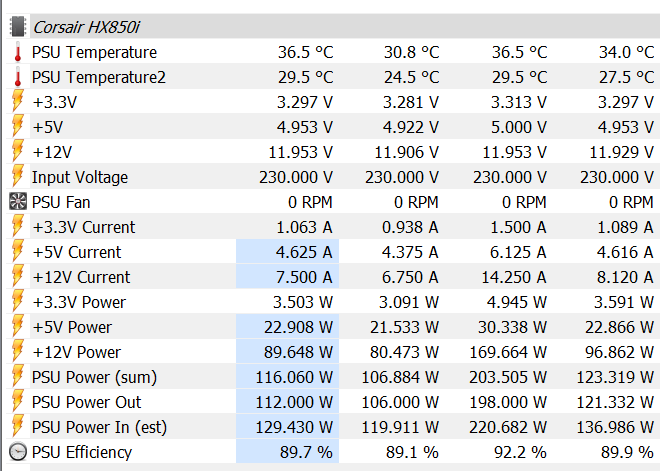Select the PSU Temperature2 sensor label
The image size is (666, 471).
(x=99, y=77)
